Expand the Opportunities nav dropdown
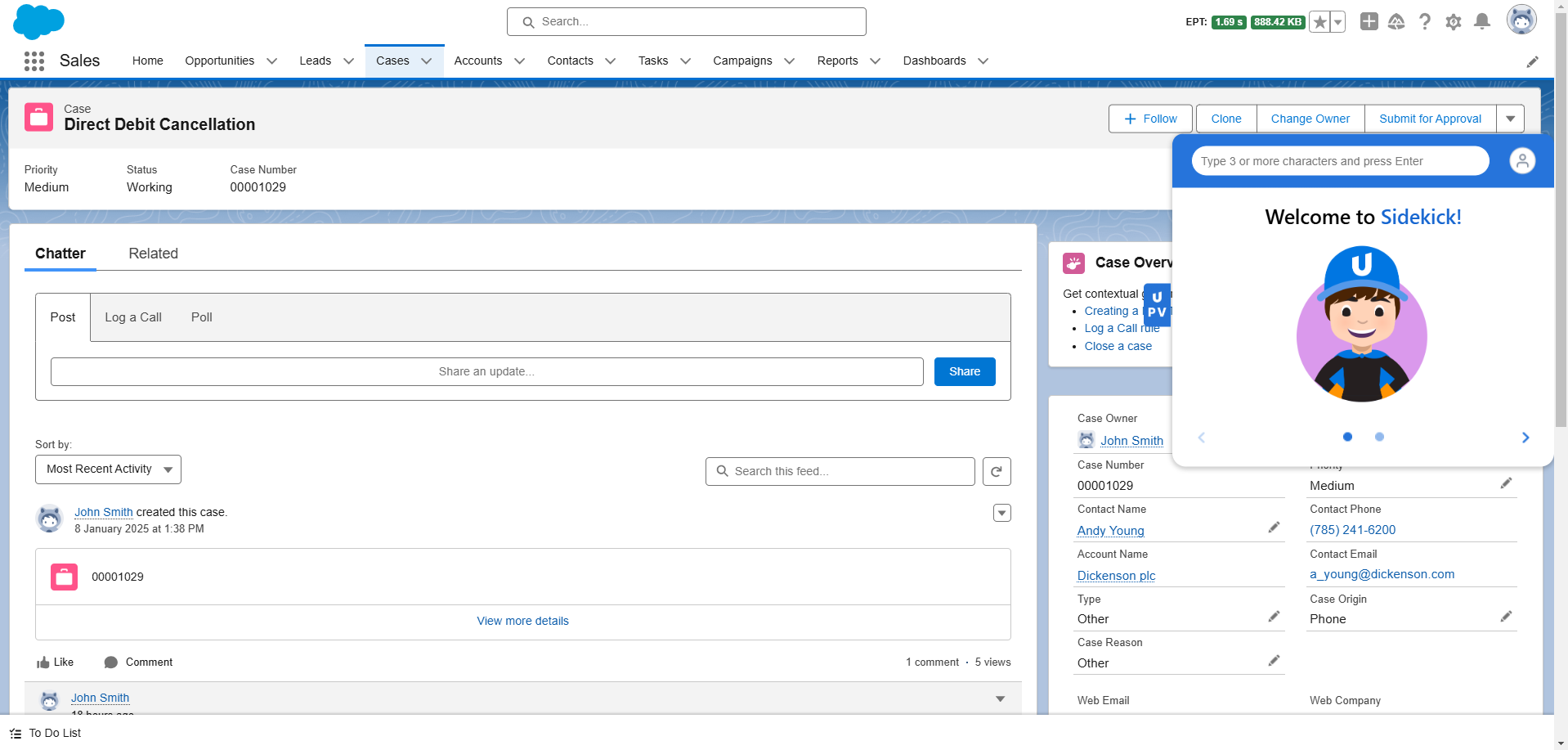This screenshot has width=1568, height=750. tap(272, 61)
